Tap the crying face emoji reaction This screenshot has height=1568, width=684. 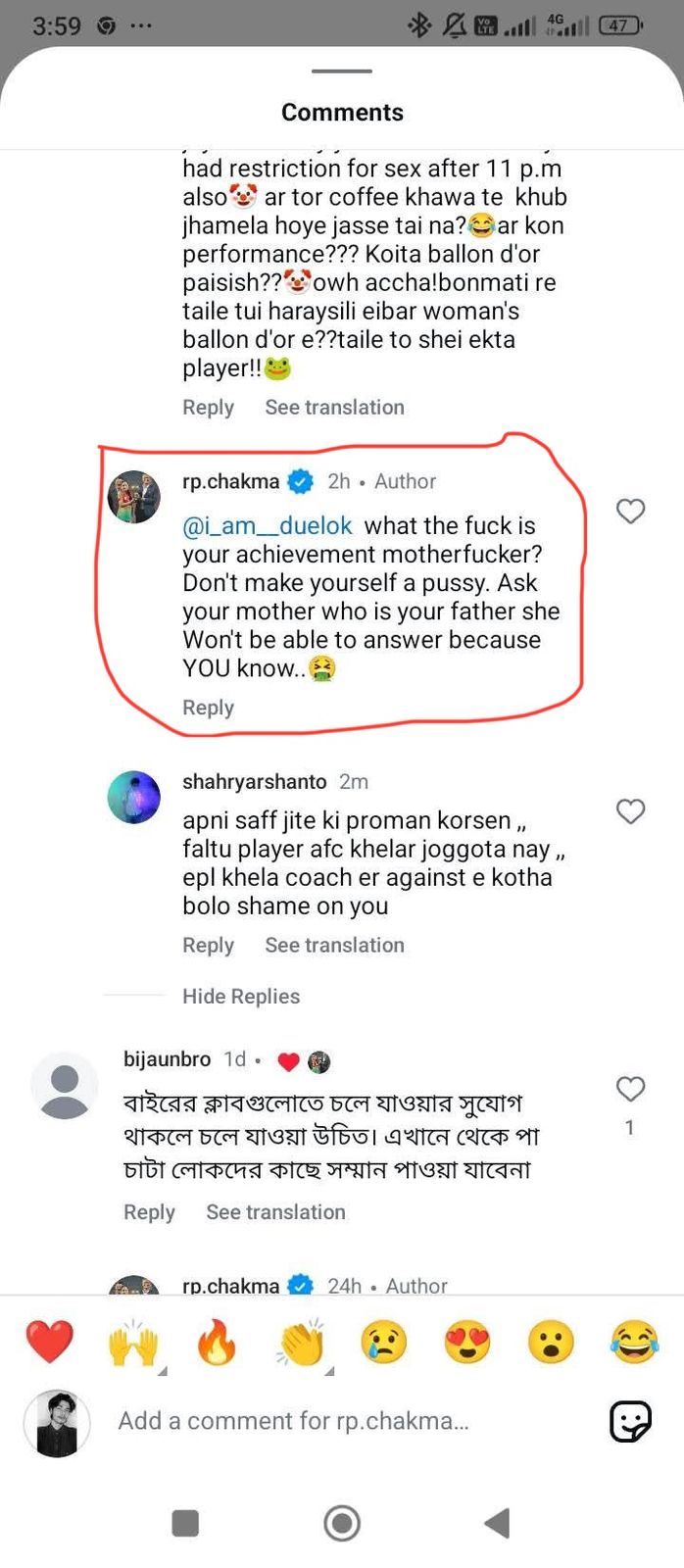click(384, 1342)
